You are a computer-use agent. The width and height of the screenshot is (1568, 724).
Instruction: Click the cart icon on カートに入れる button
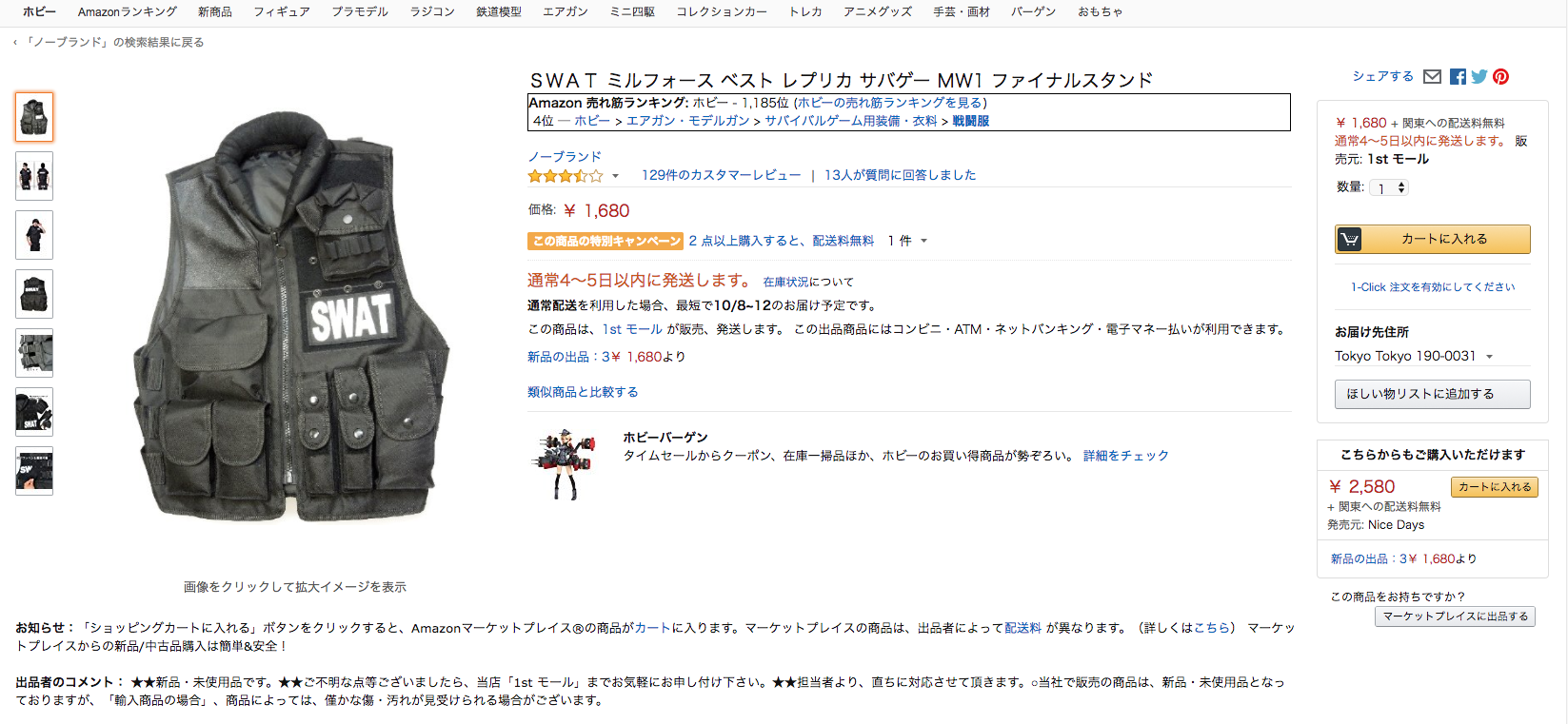1349,239
